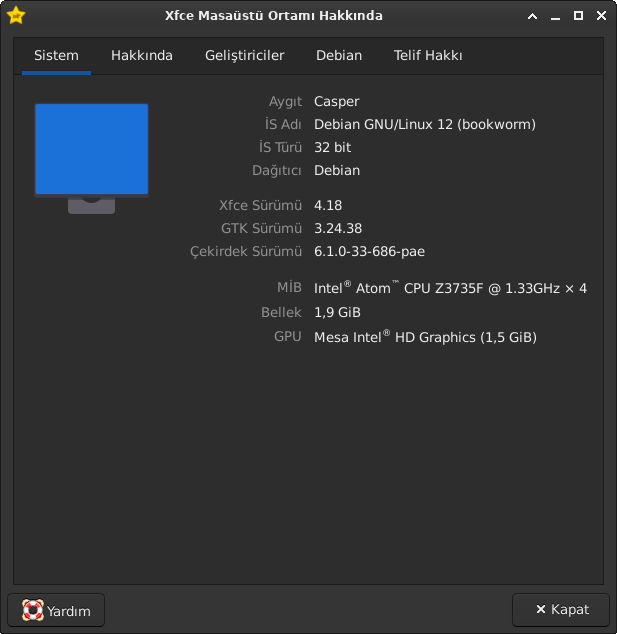Viewport: 617px width, 634px height.
Task: Click the "İS Türü" label
Action: pos(280,147)
